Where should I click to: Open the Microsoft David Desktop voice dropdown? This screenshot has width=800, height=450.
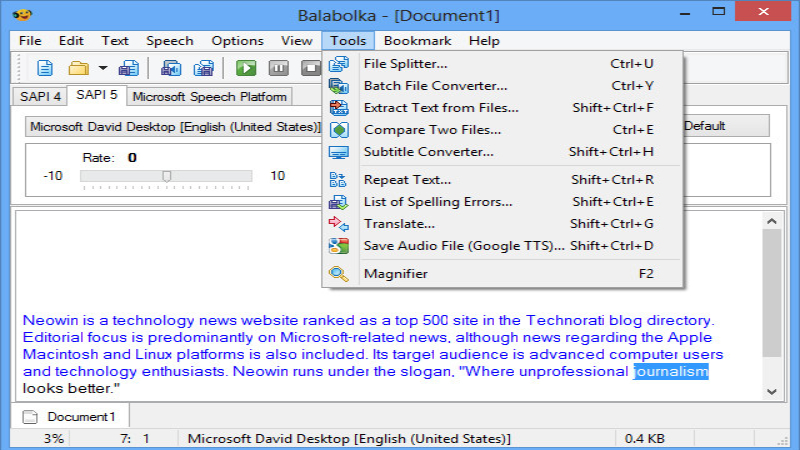(173, 127)
